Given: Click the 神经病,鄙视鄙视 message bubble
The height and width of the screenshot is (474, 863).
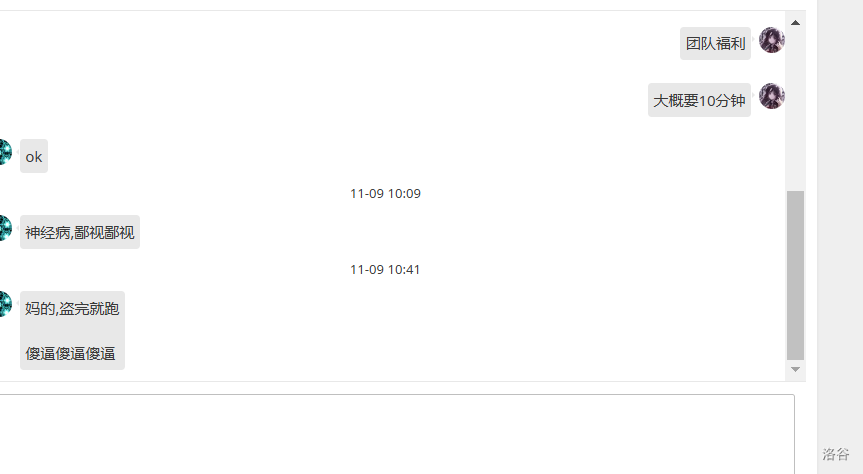Looking at the screenshot, I should [80, 232].
